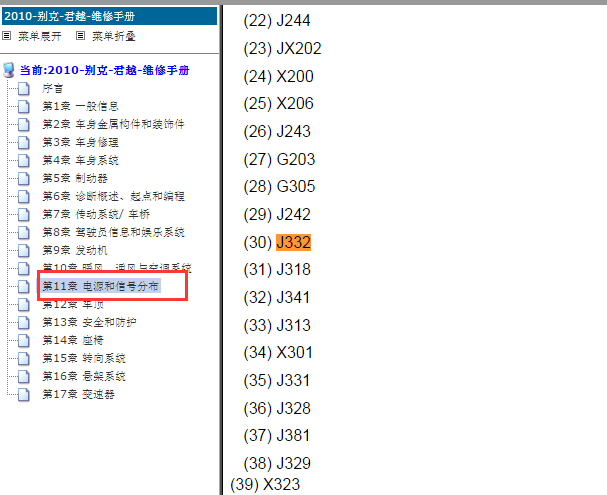Click the highlighted J332 entry

293,243
